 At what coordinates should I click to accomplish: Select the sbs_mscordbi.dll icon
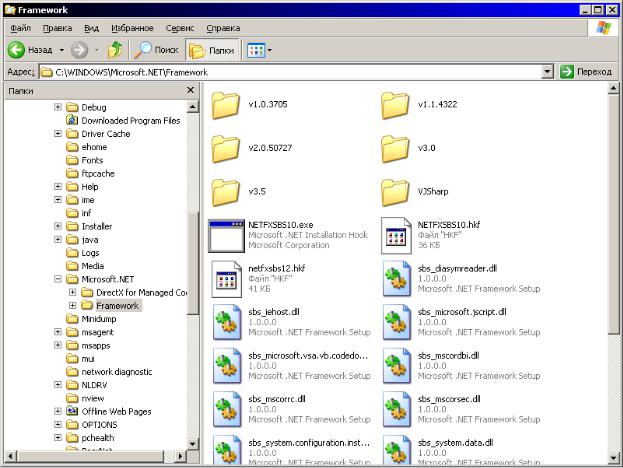click(396, 366)
